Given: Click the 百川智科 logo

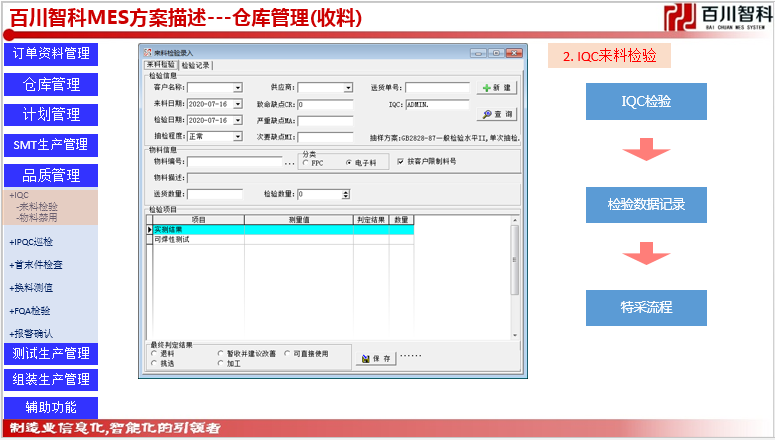Looking at the screenshot, I should [718, 17].
